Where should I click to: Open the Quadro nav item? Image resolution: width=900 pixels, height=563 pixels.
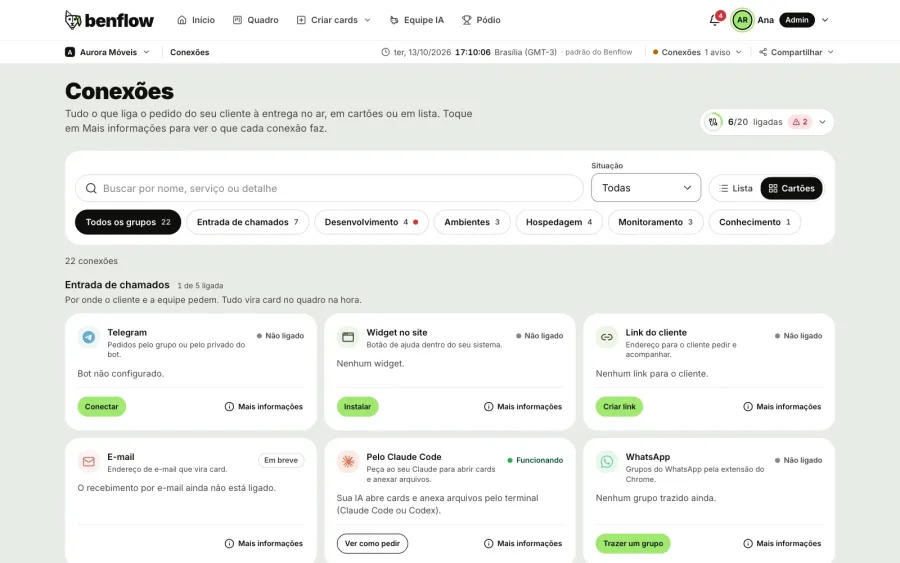coord(255,20)
